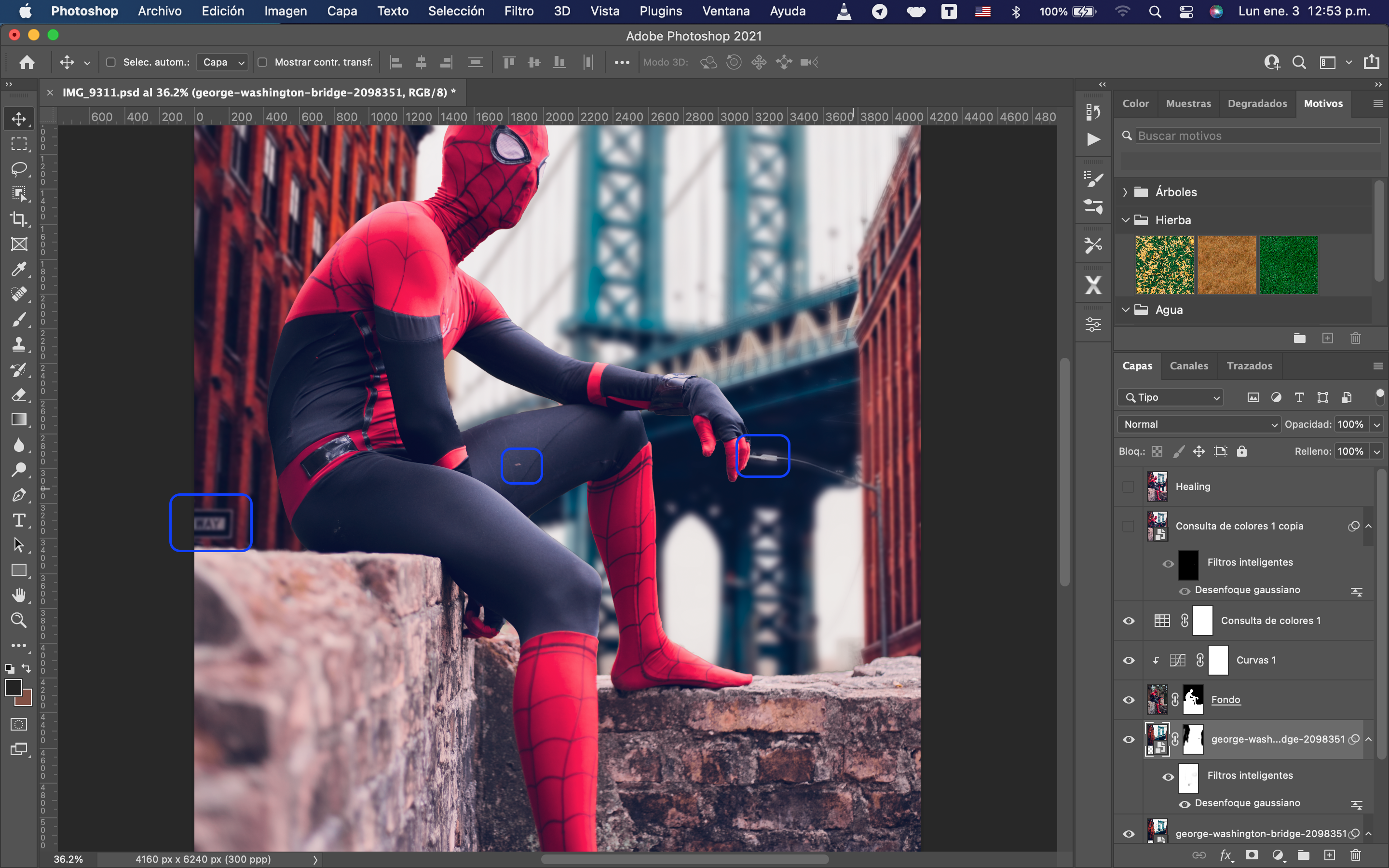Select the Rectangle shape tool
Viewport: 1389px width, 868px height.
click(x=19, y=570)
